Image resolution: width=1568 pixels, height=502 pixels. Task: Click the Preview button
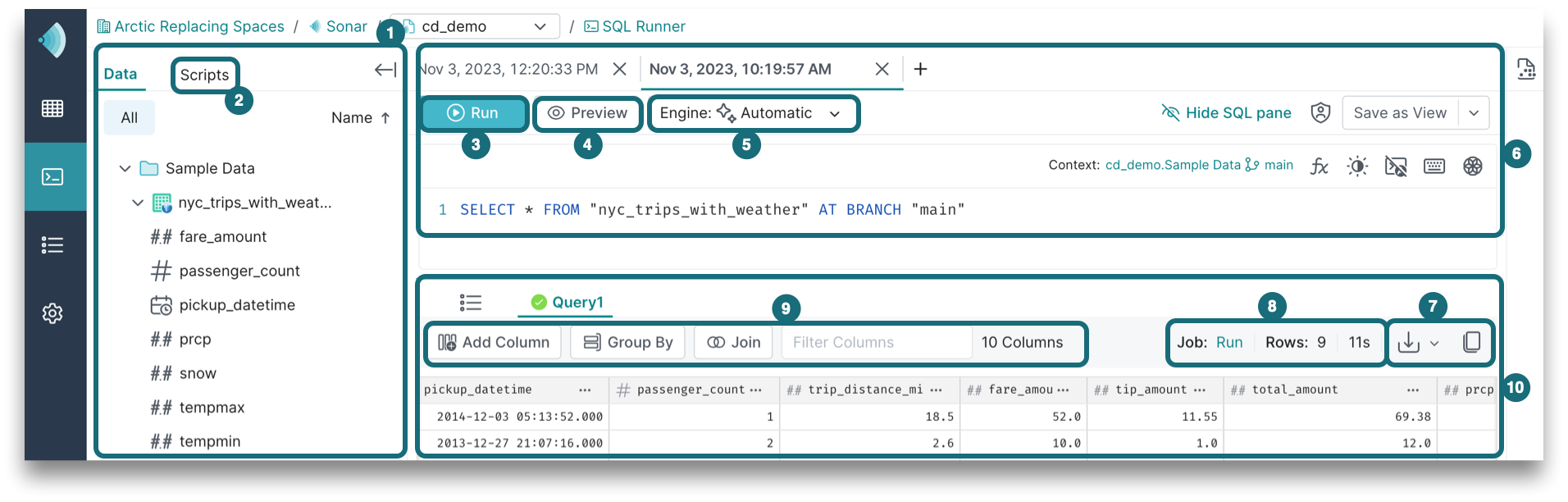[587, 113]
